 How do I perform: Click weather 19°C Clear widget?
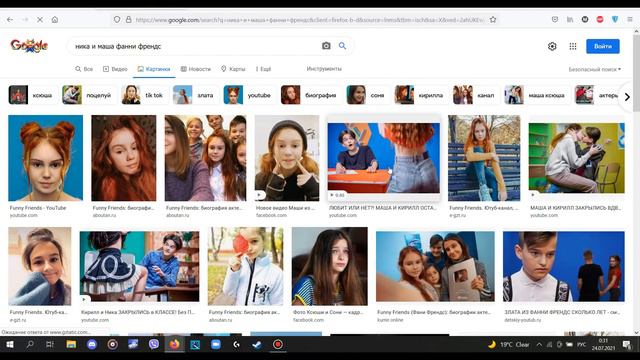(x=509, y=344)
